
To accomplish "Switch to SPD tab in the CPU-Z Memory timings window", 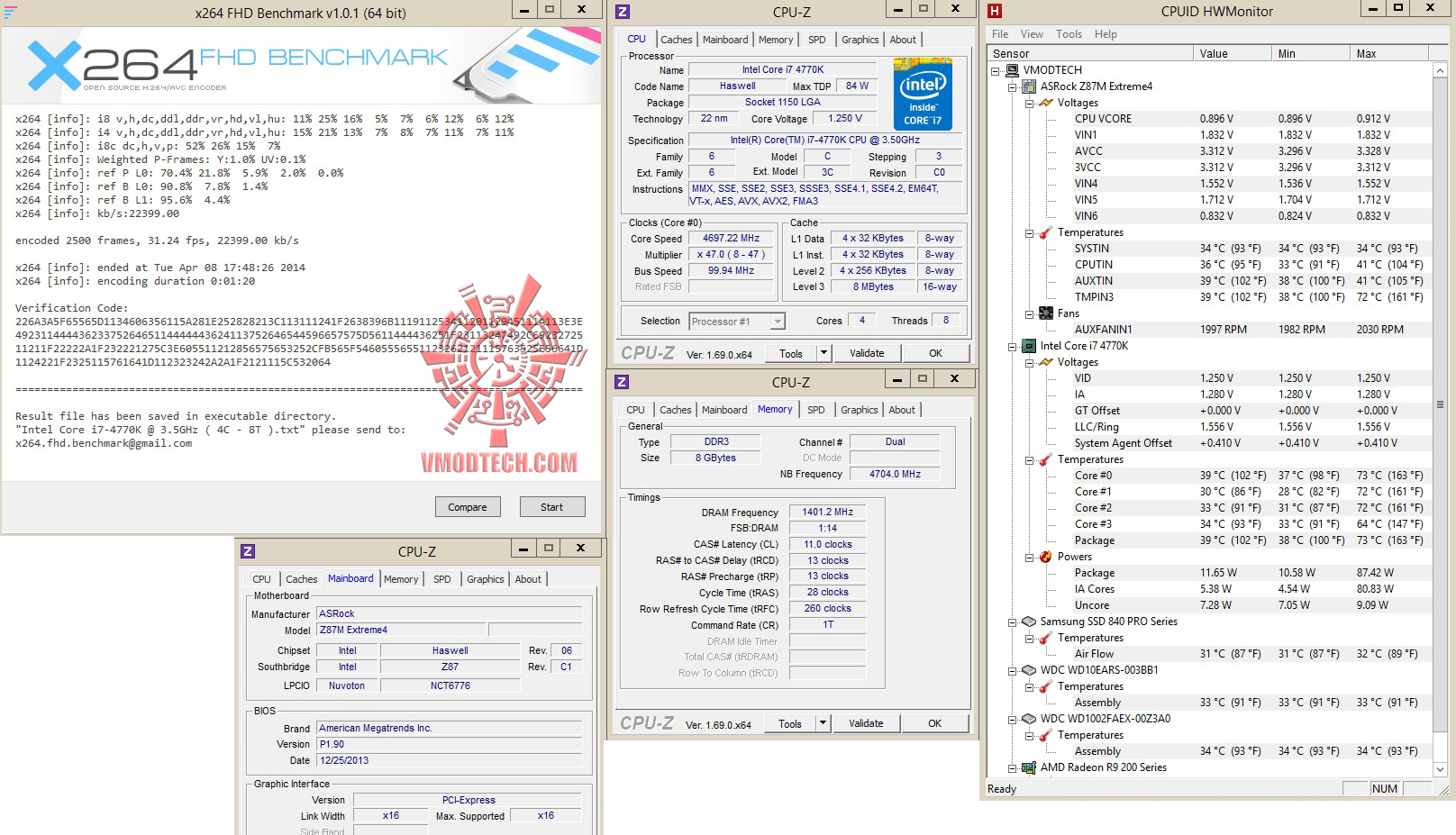I will [816, 410].
